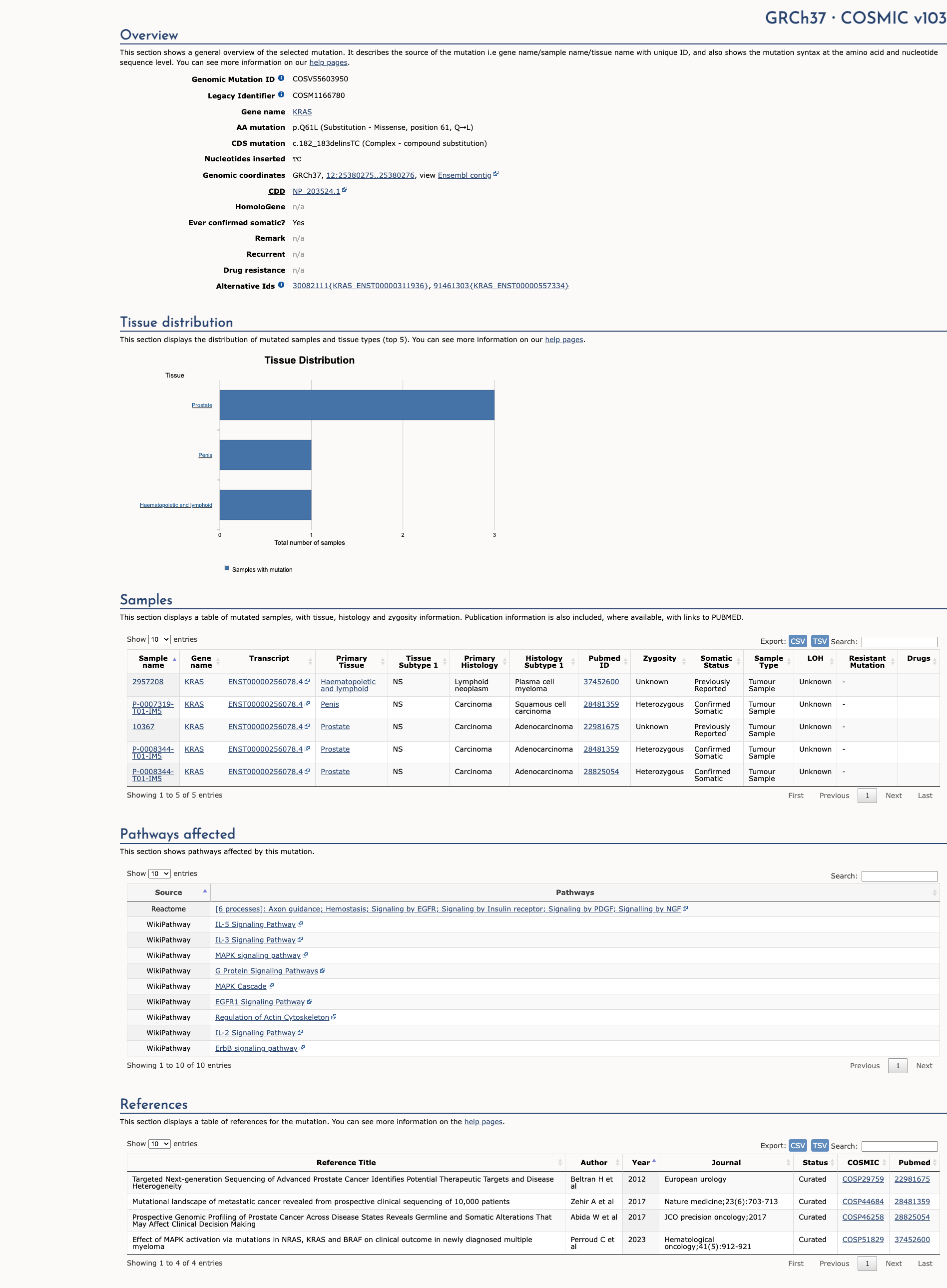This screenshot has width=947, height=1288.
Task: Sort Samples table by LOH column
Action: (x=815, y=662)
